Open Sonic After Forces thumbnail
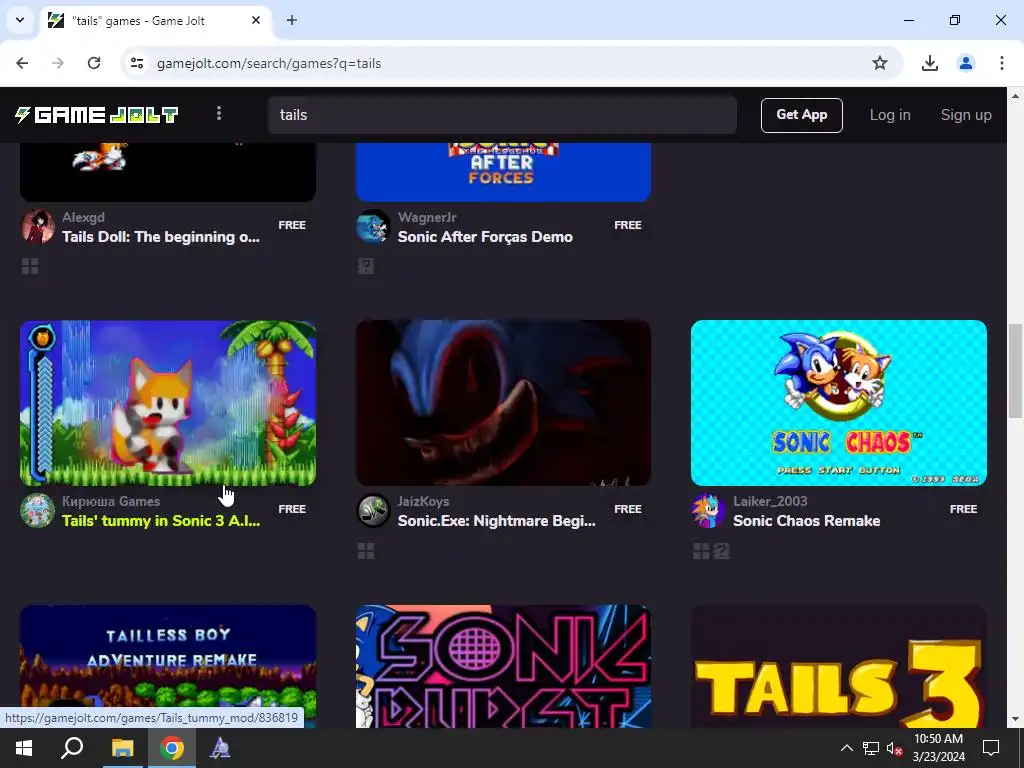Image resolution: width=1024 pixels, height=768 pixels. pos(503,172)
